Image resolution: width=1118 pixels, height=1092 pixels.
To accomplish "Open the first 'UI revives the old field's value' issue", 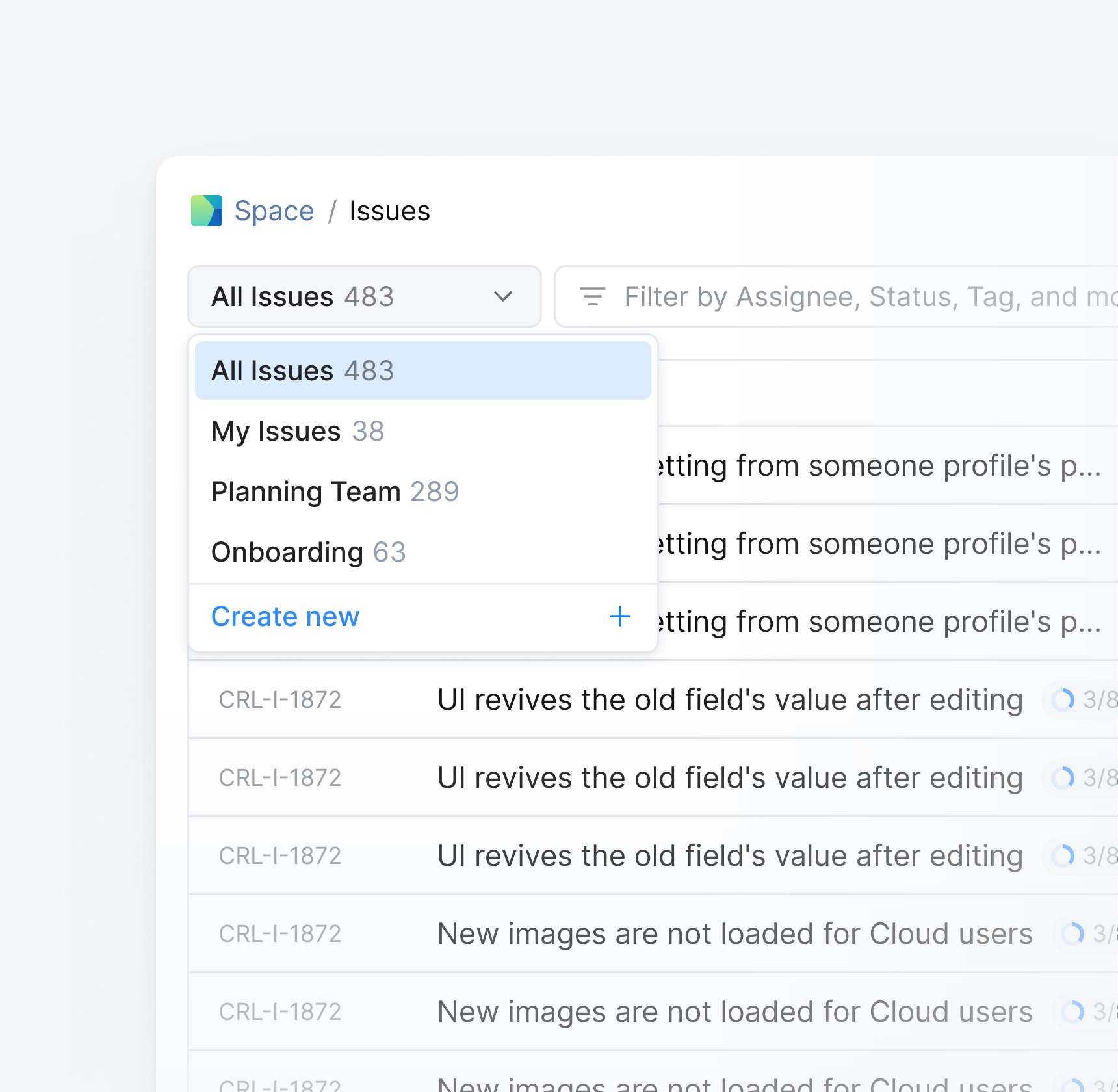I will 729,700.
